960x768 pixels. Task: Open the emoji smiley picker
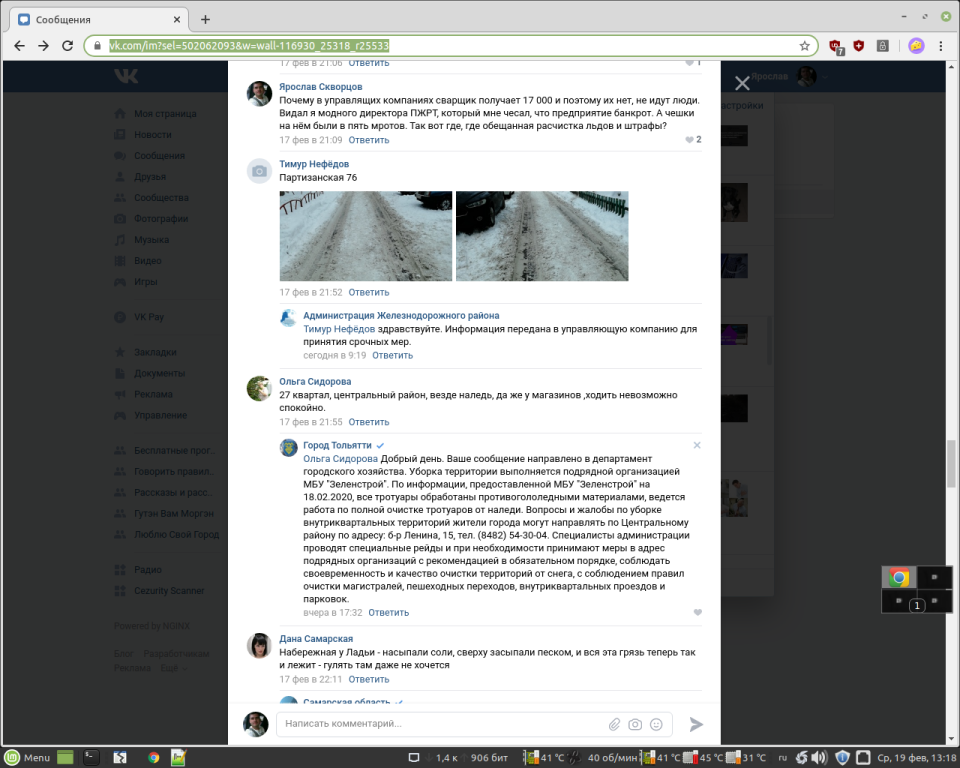pos(656,724)
